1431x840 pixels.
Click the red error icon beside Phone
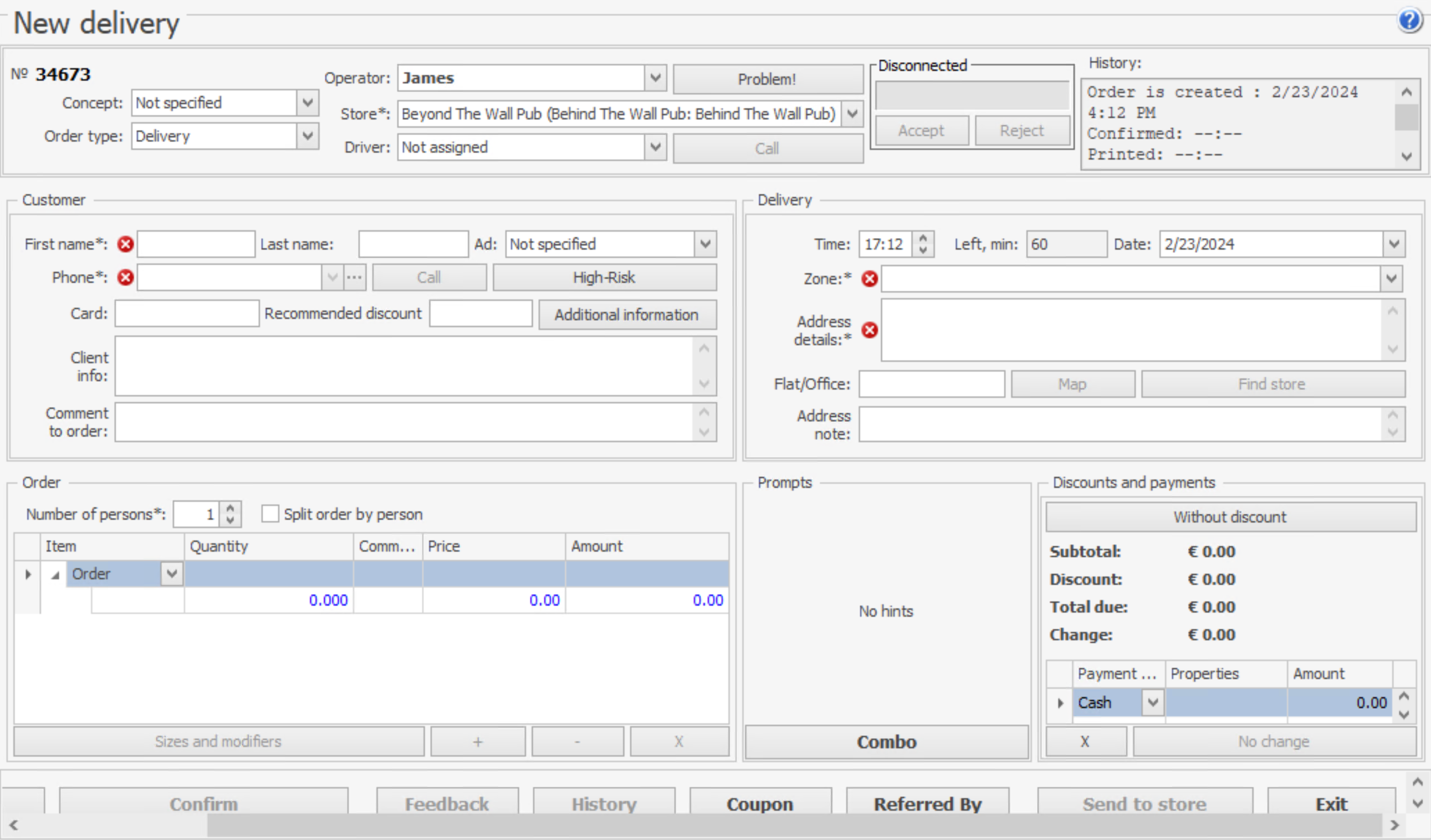click(x=125, y=278)
